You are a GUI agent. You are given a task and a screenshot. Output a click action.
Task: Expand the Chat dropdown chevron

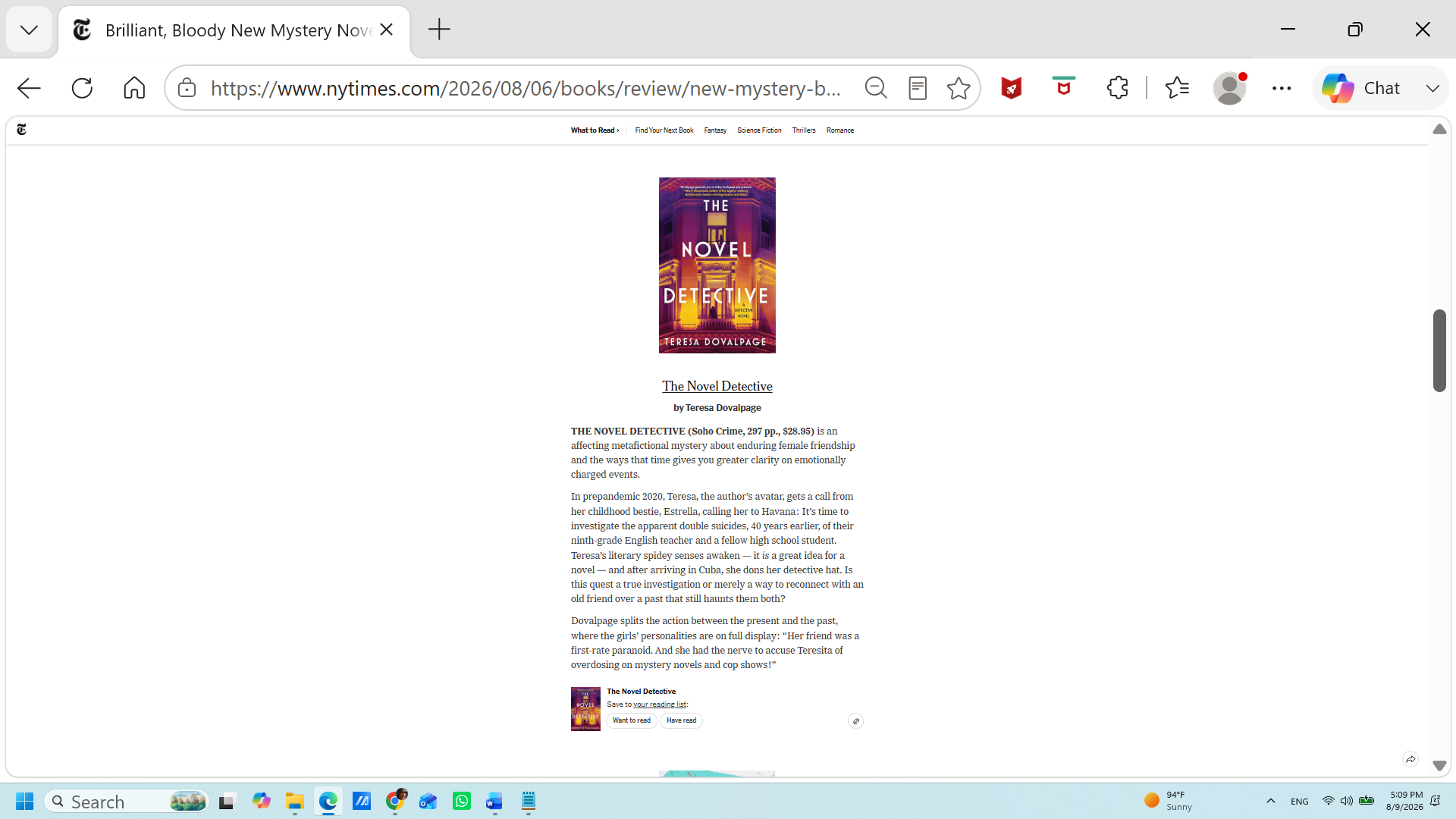[1432, 88]
